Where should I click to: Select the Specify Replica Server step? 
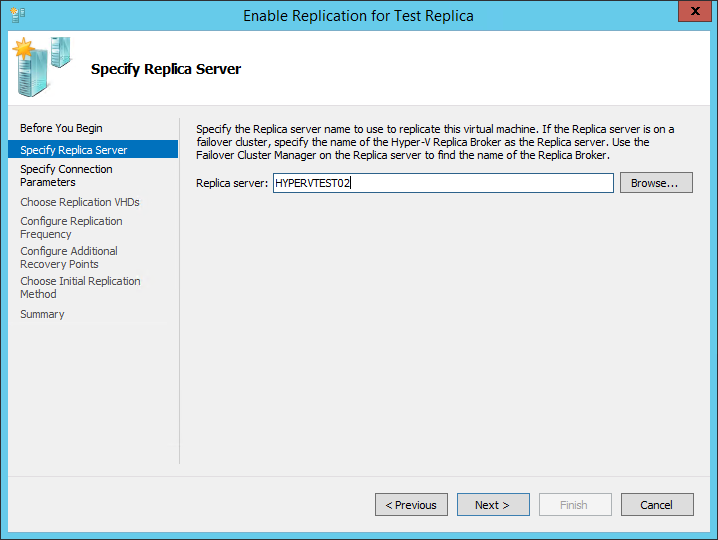(x=93, y=149)
